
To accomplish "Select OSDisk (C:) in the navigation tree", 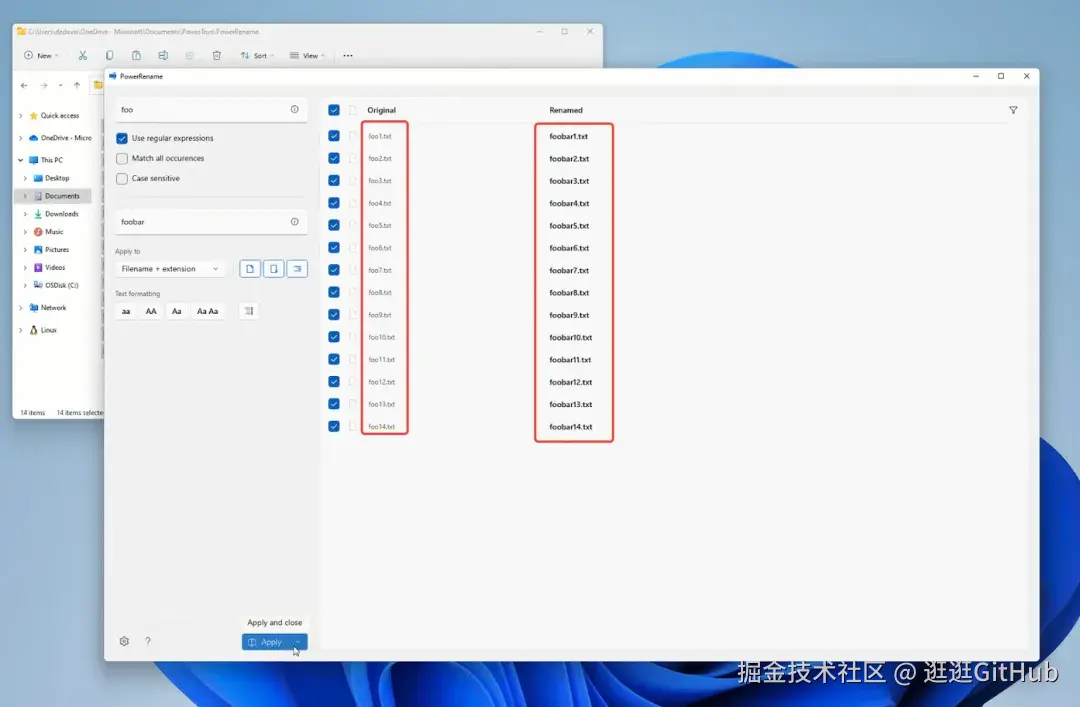I will pyautogui.click(x=61, y=285).
